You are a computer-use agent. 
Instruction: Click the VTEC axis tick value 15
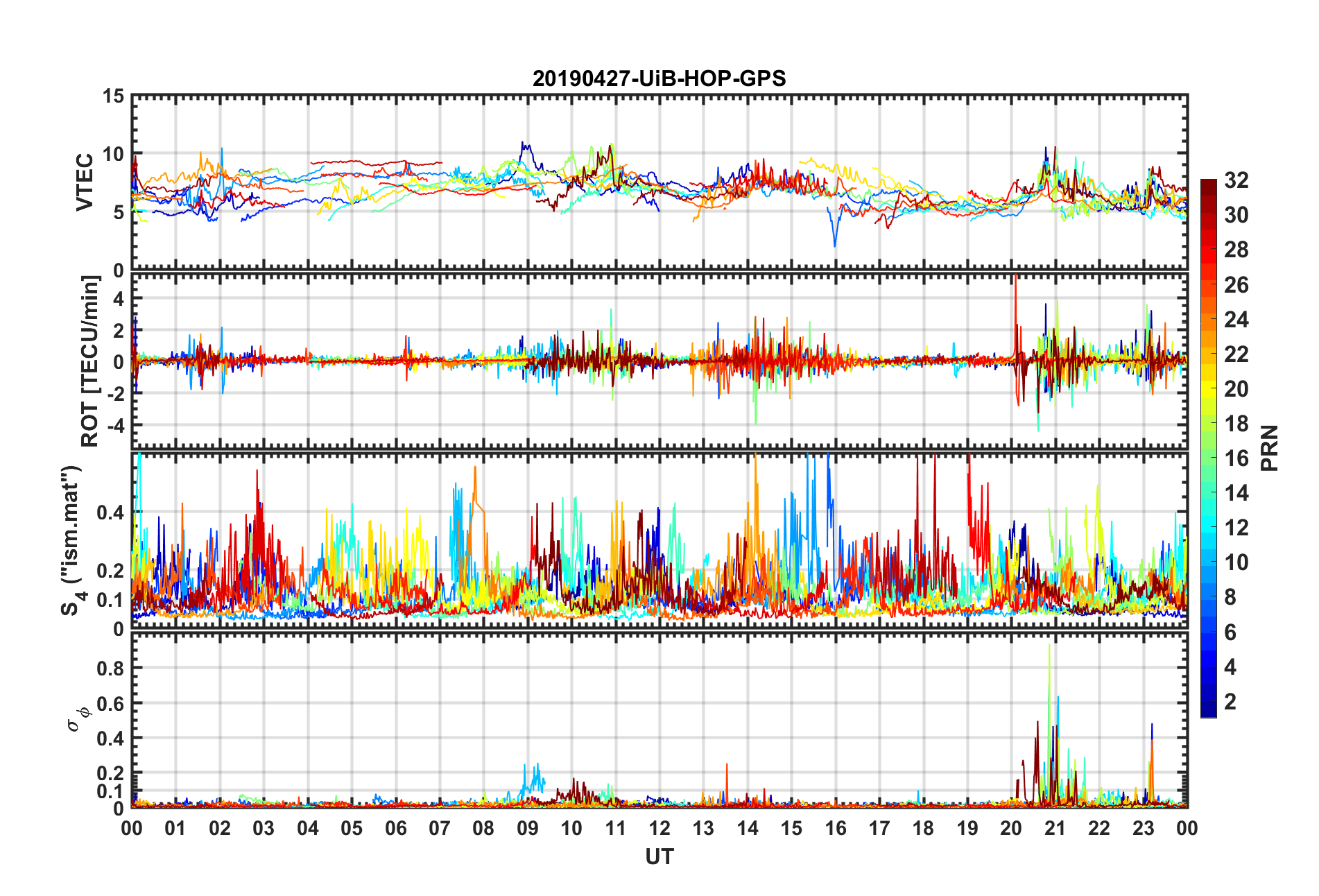[113, 96]
